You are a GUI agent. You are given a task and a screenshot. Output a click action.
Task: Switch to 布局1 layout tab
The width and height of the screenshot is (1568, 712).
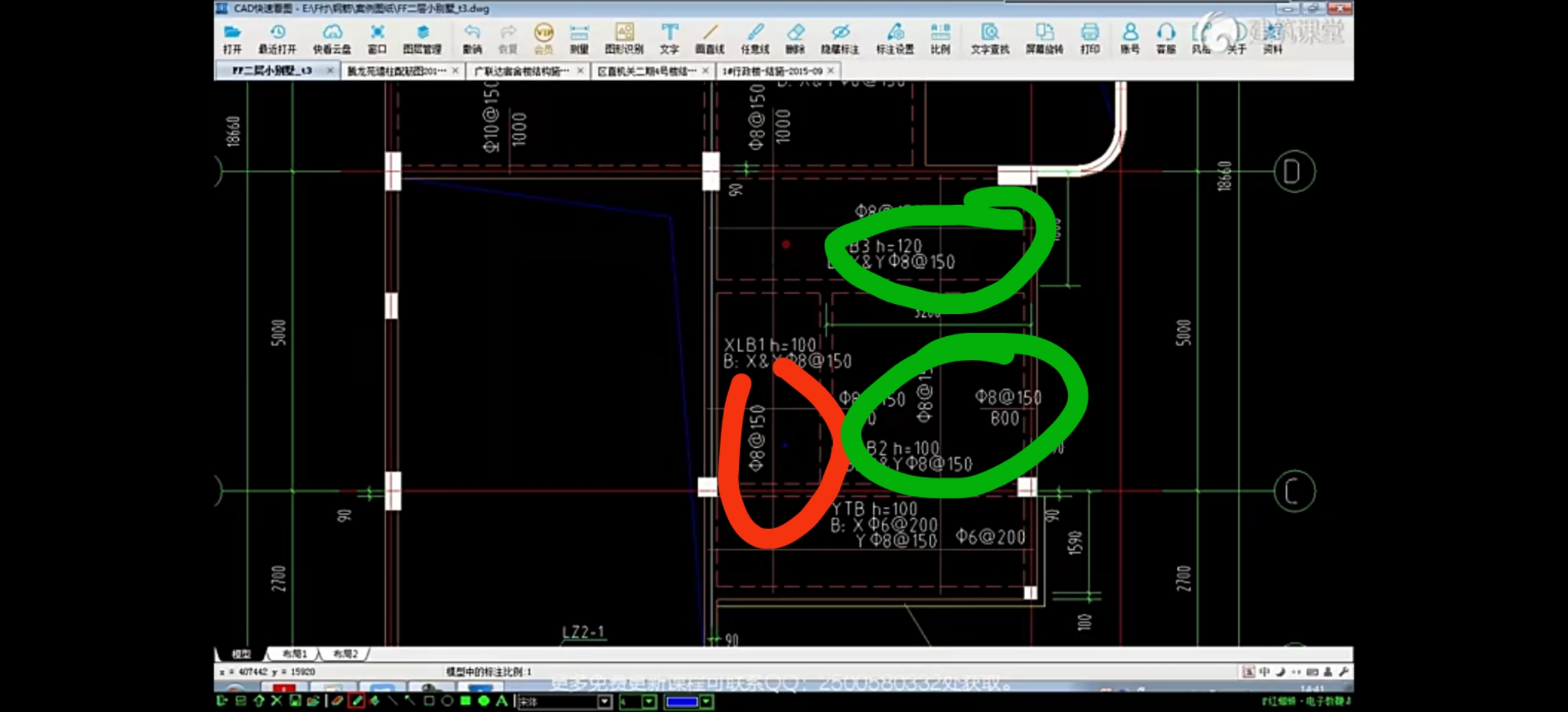click(294, 654)
